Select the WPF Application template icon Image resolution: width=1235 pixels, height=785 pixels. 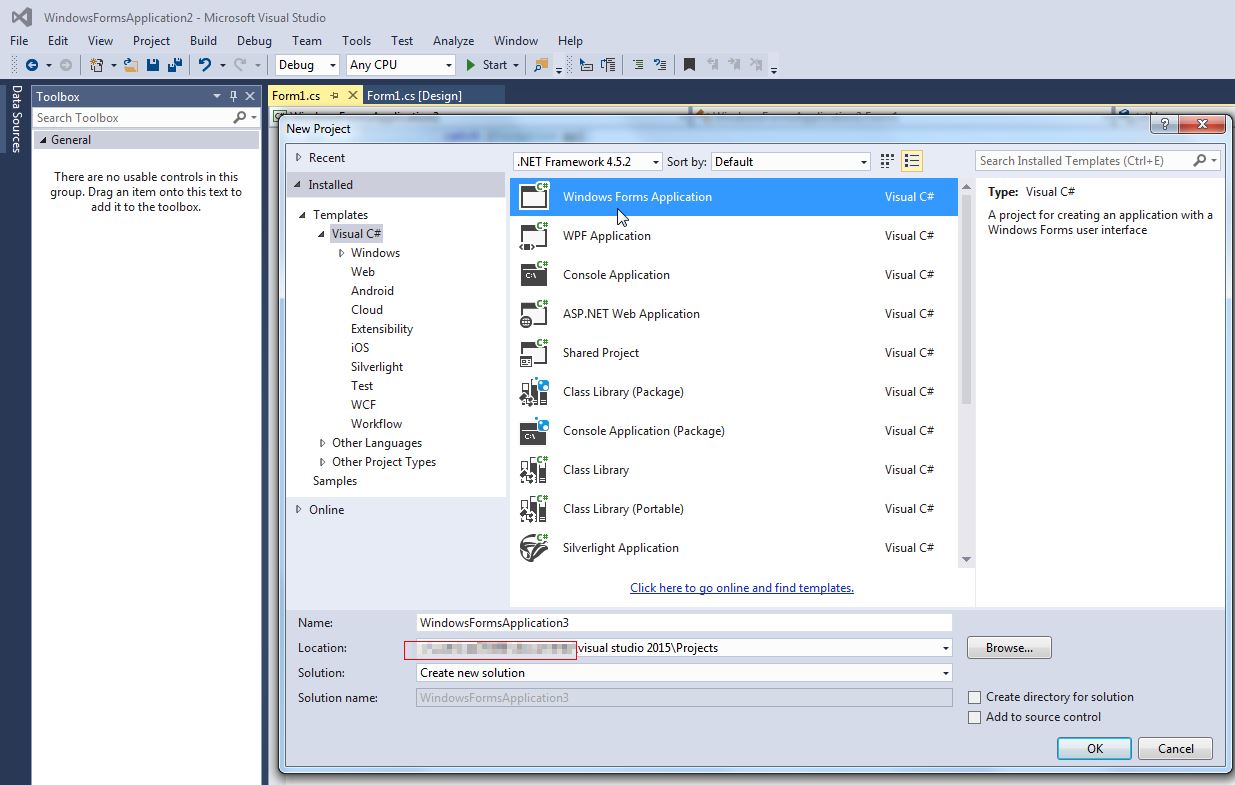coord(534,235)
